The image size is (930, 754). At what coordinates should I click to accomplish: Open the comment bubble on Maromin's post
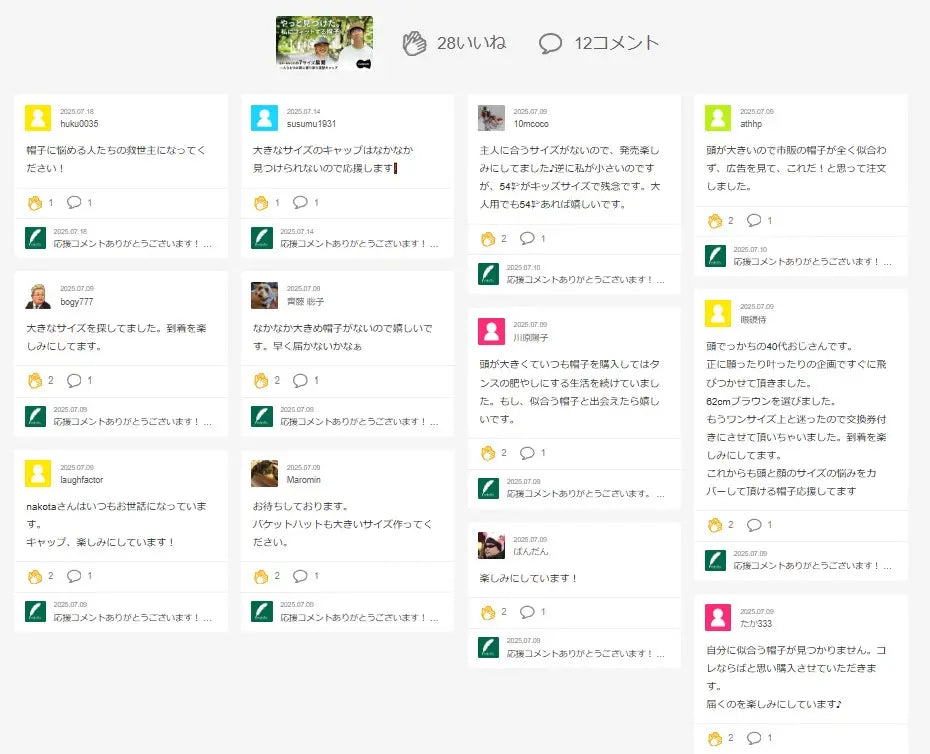(x=300, y=576)
